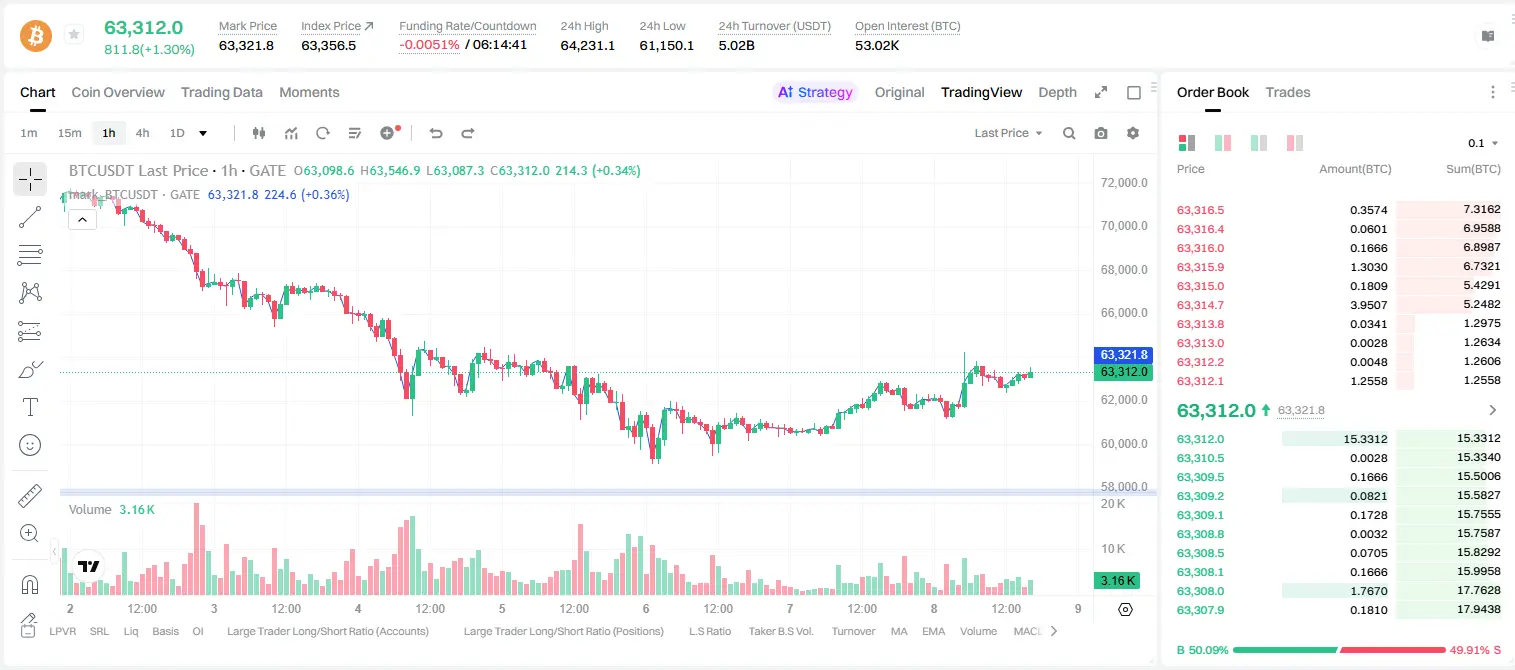This screenshot has width=1515, height=670.
Task: Select the crosshair cursor tool
Action: [30, 180]
